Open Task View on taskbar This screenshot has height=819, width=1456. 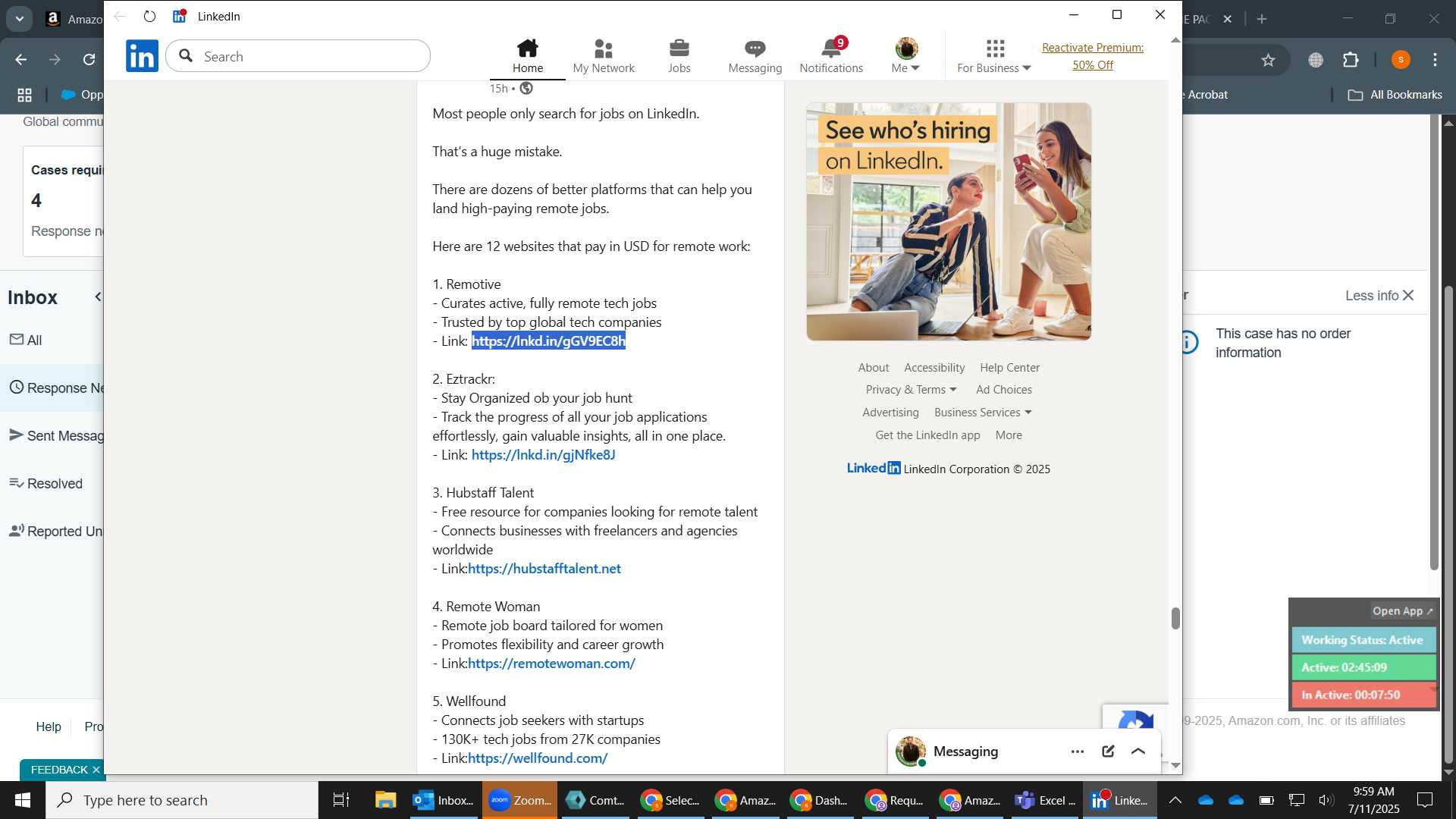click(341, 800)
